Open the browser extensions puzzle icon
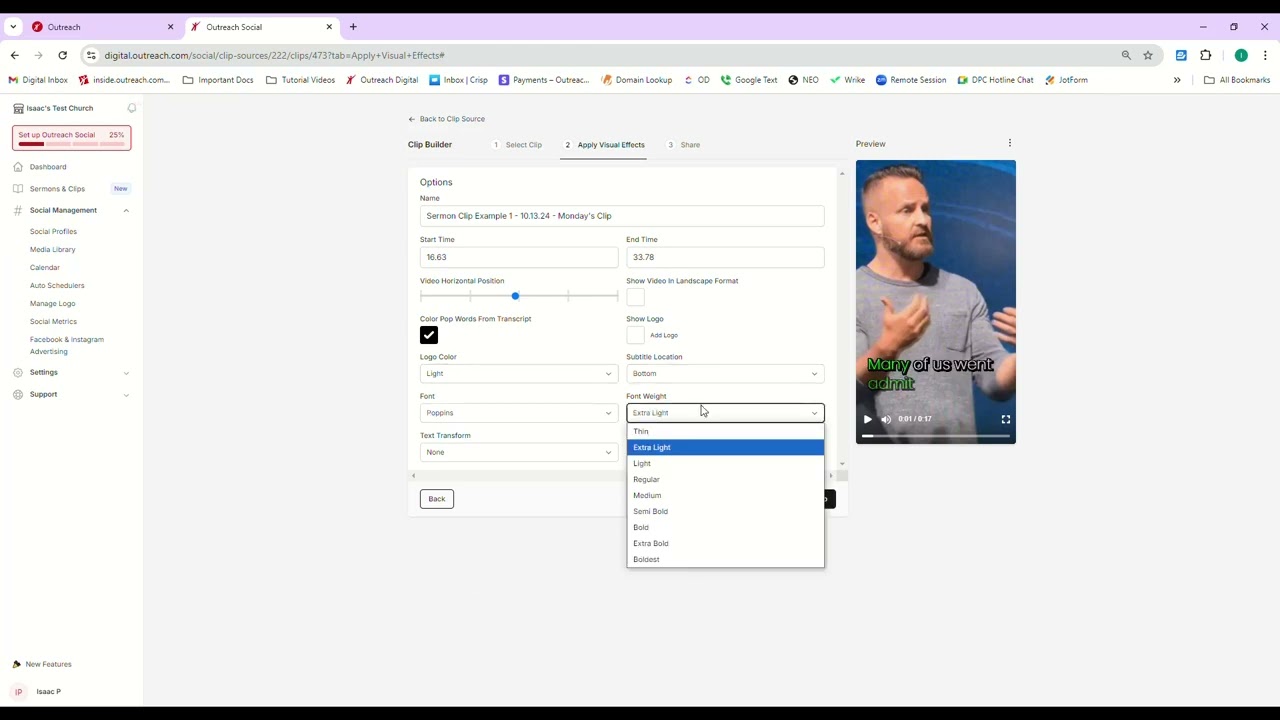 (1205, 55)
